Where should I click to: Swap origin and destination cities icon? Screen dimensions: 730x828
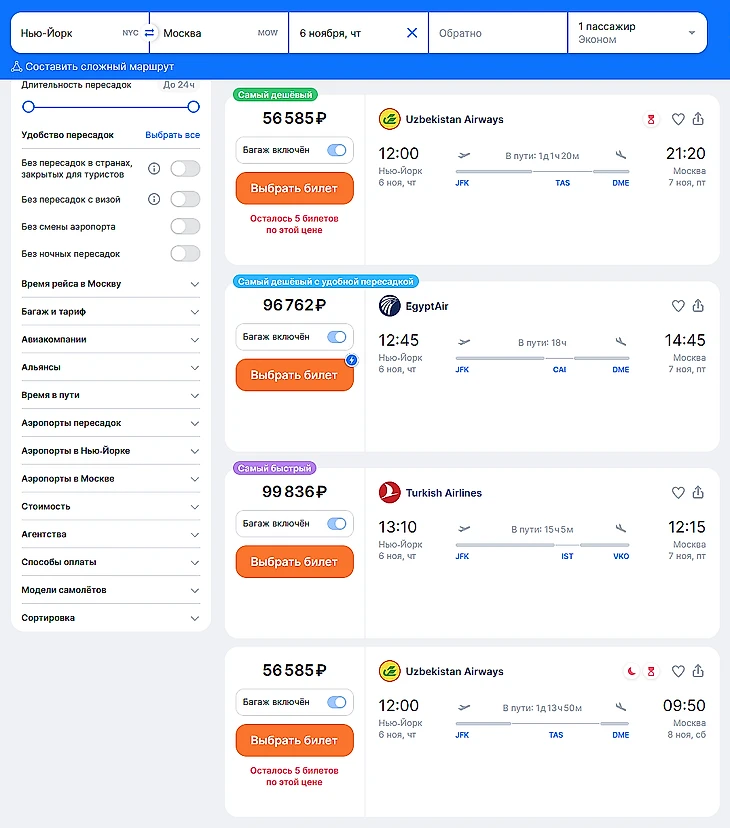149,33
